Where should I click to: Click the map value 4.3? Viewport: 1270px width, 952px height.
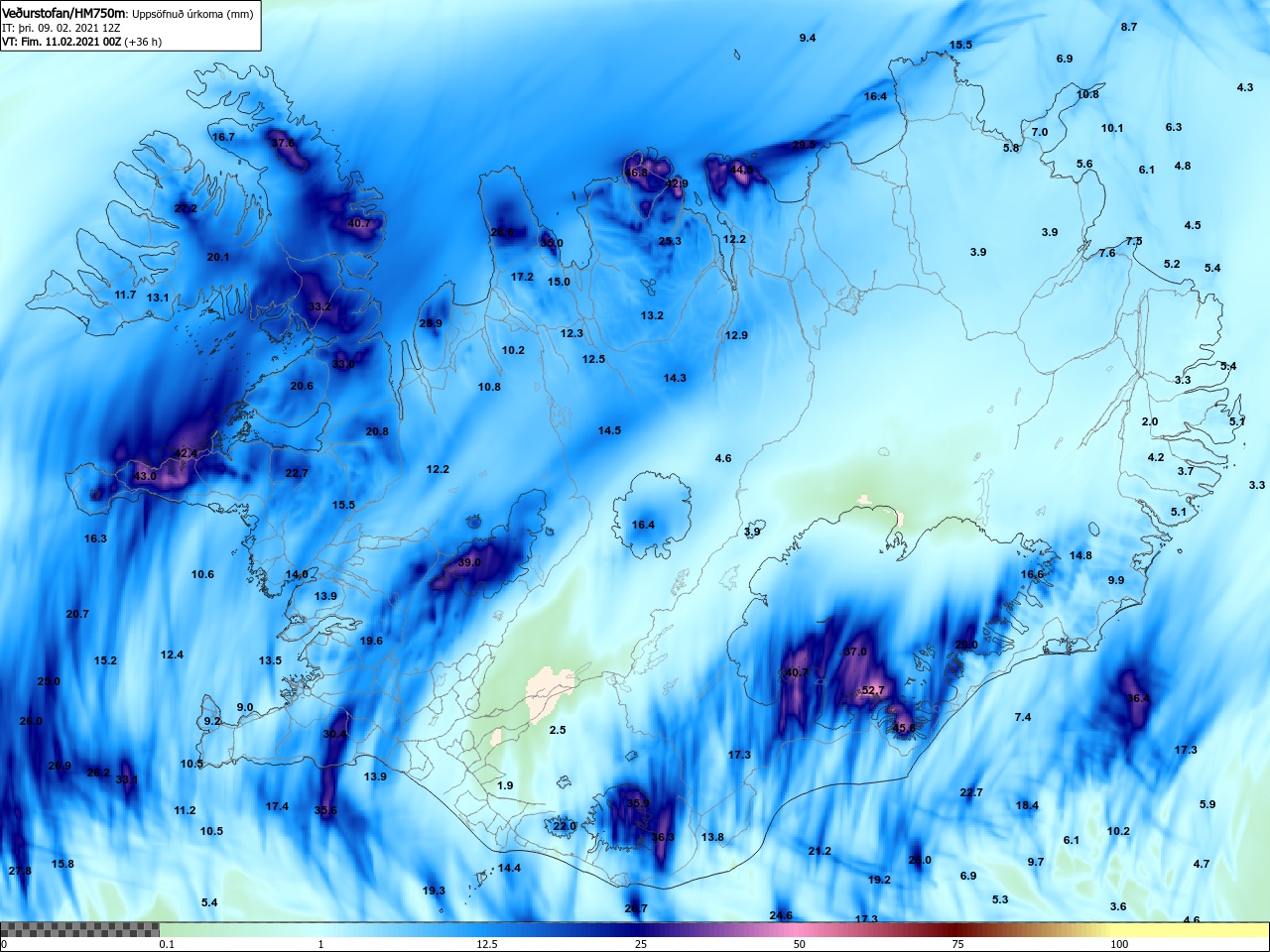click(x=1245, y=87)
